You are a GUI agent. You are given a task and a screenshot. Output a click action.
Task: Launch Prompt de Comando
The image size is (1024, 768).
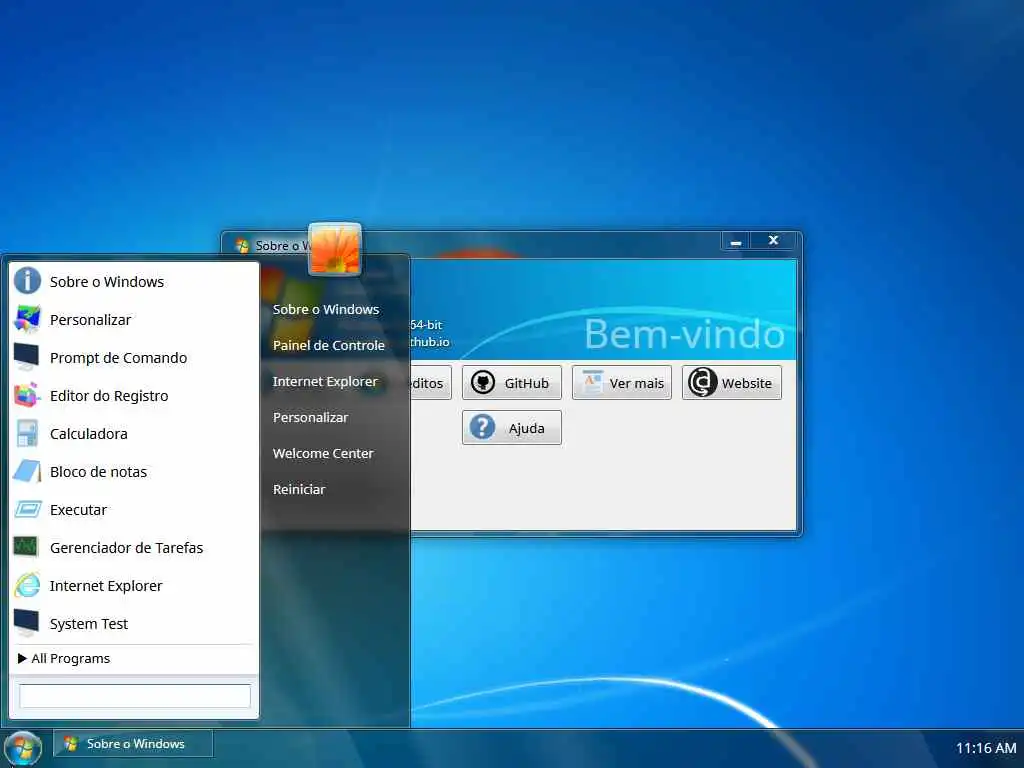134,357
